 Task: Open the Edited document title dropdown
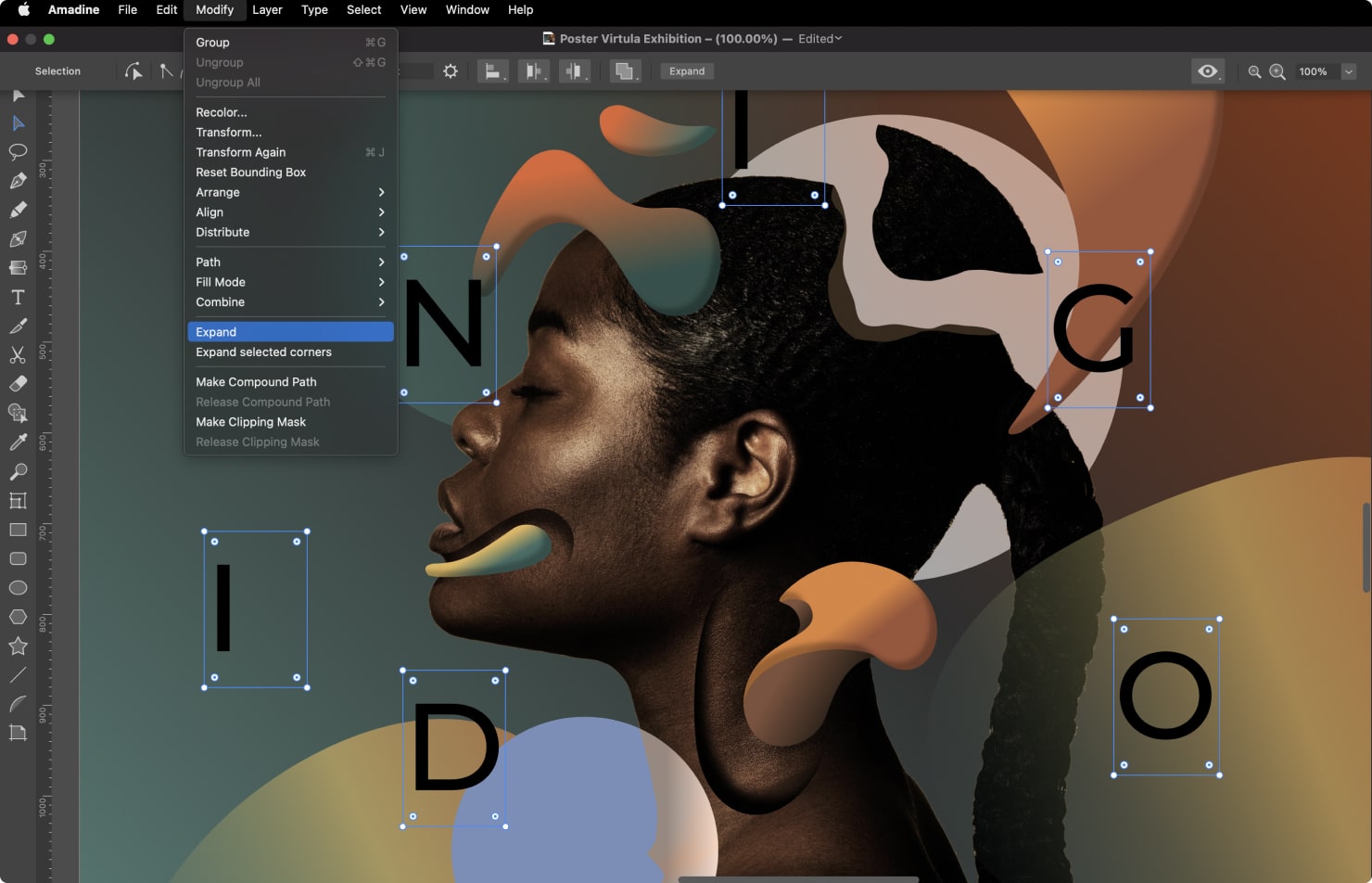[820, 39]
